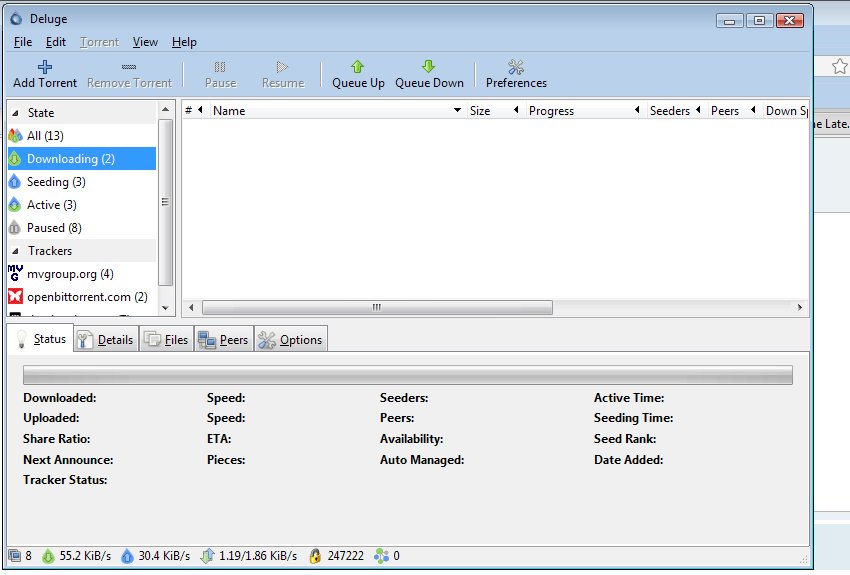Switch to the Peers tab
The image size is (850, 575).
tap(224, 340)
